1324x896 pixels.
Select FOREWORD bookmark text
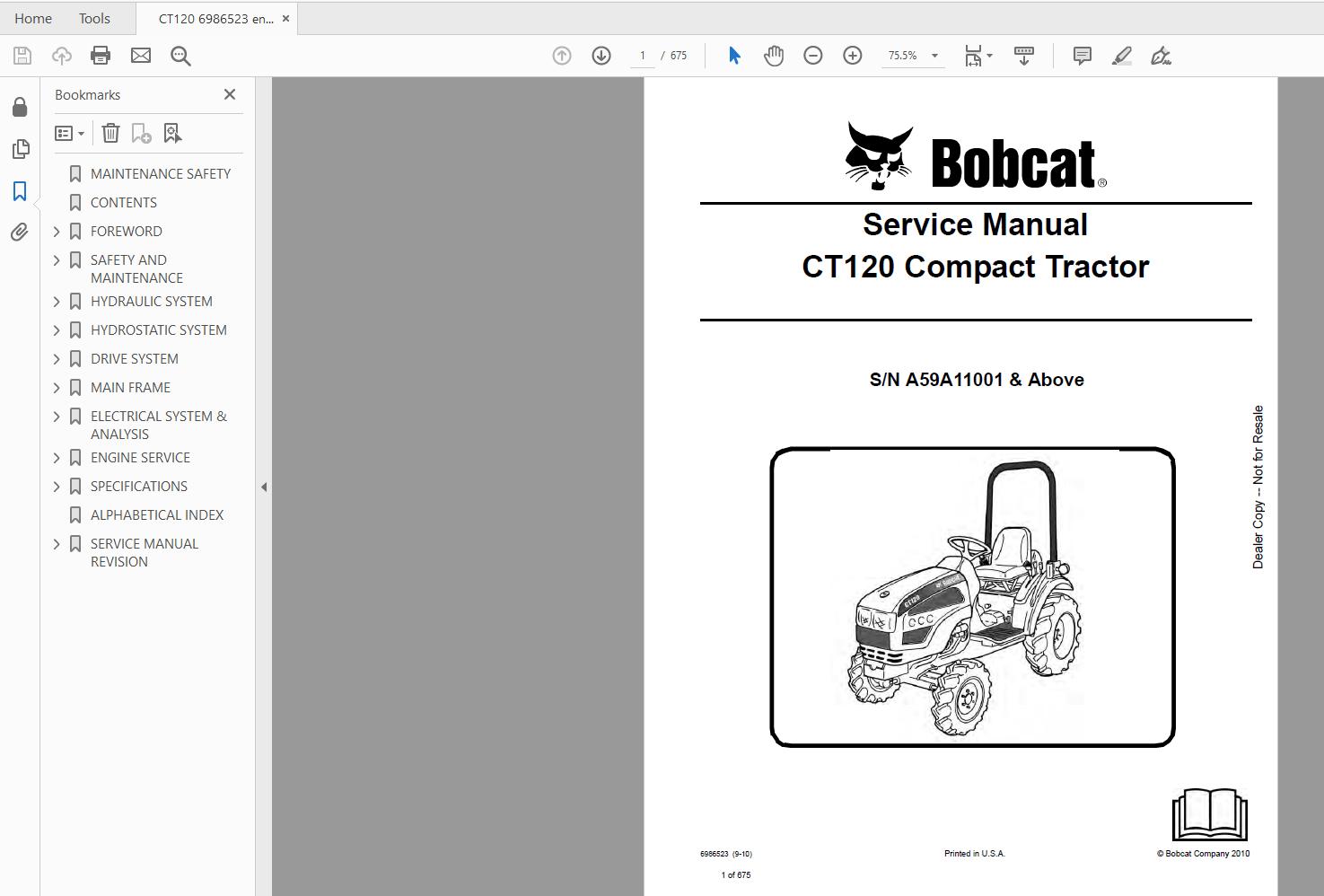tap(127, 232)
